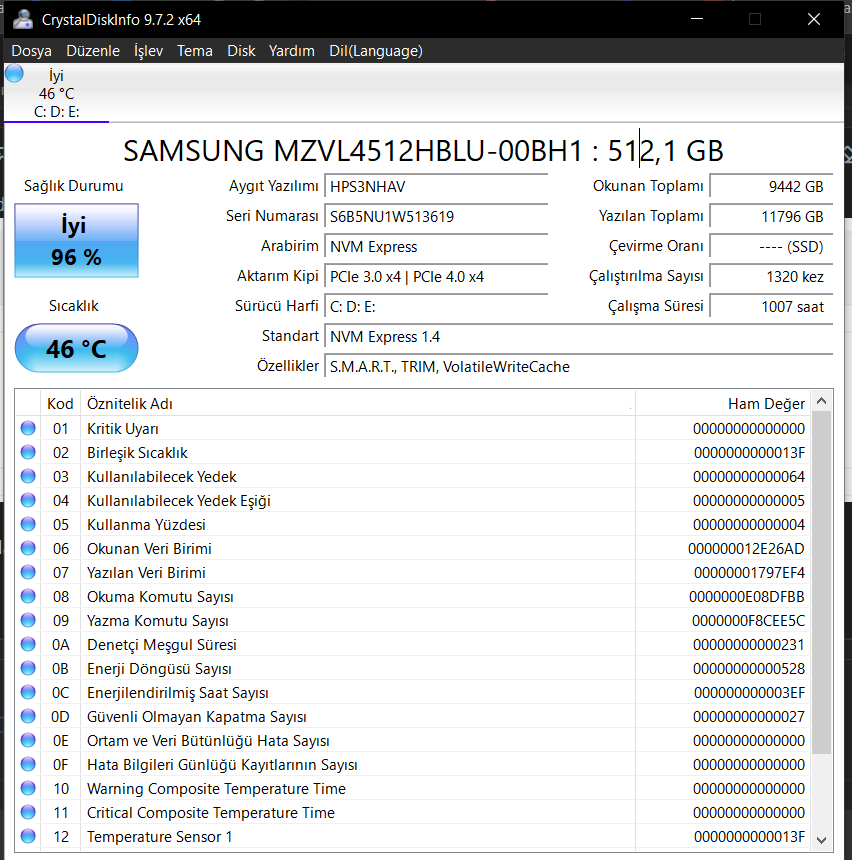Click the serial number S6B5NU1W513619 field
The image size is (852, 860).
[436, 217]
